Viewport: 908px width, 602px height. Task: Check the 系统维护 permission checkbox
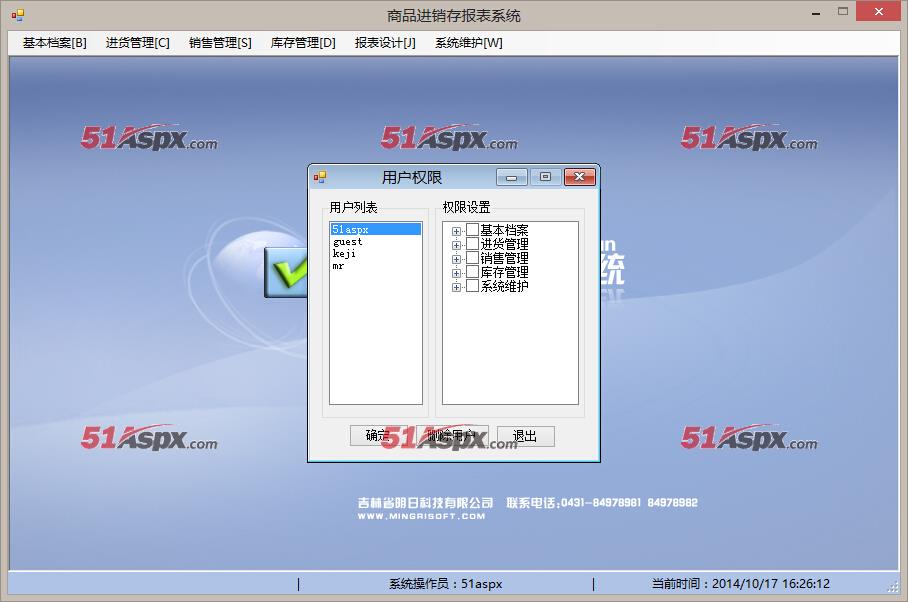pos(472,285)
